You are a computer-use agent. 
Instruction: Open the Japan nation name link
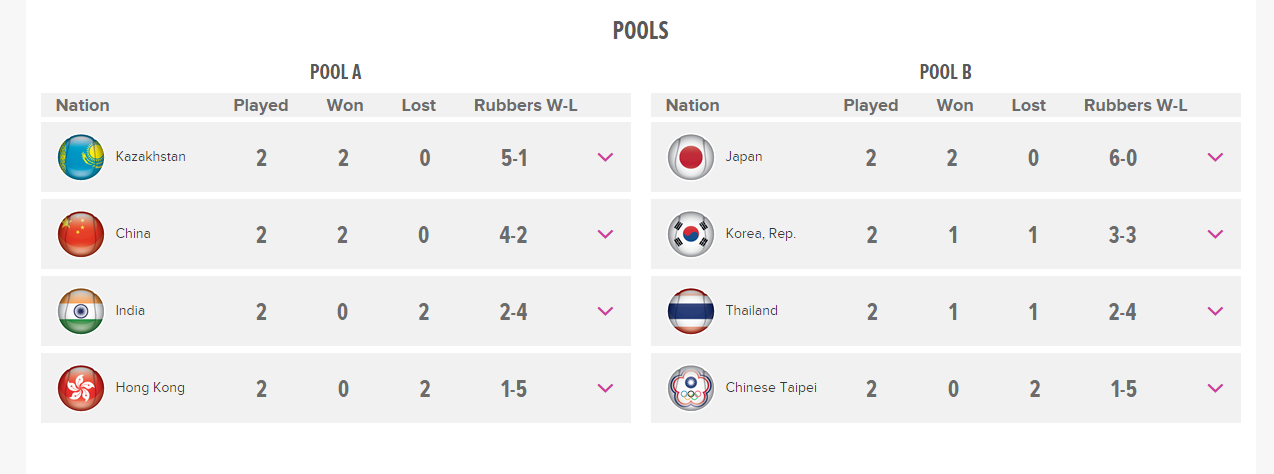click(x=744, y=157)
